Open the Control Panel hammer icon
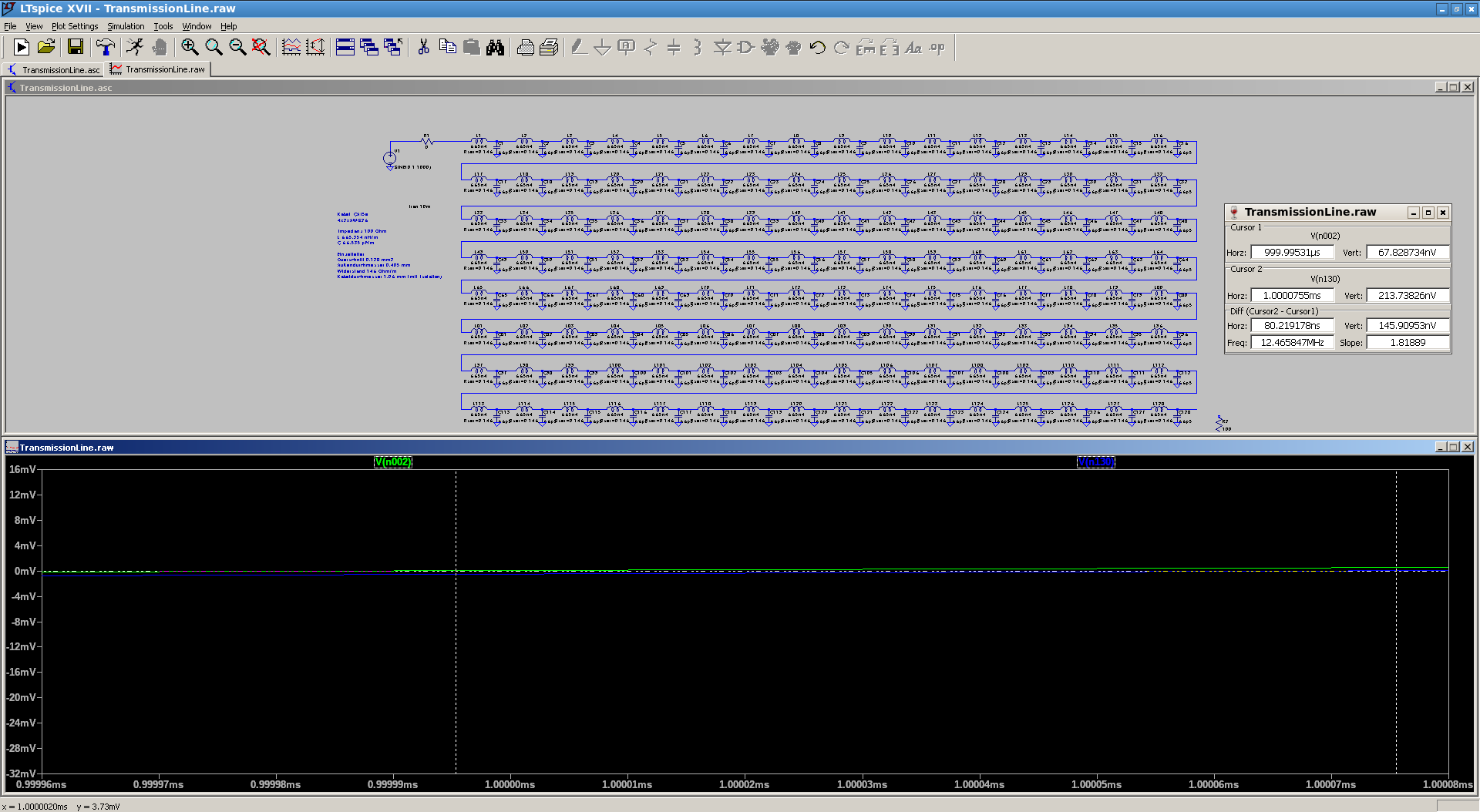 tap(105, 48)
